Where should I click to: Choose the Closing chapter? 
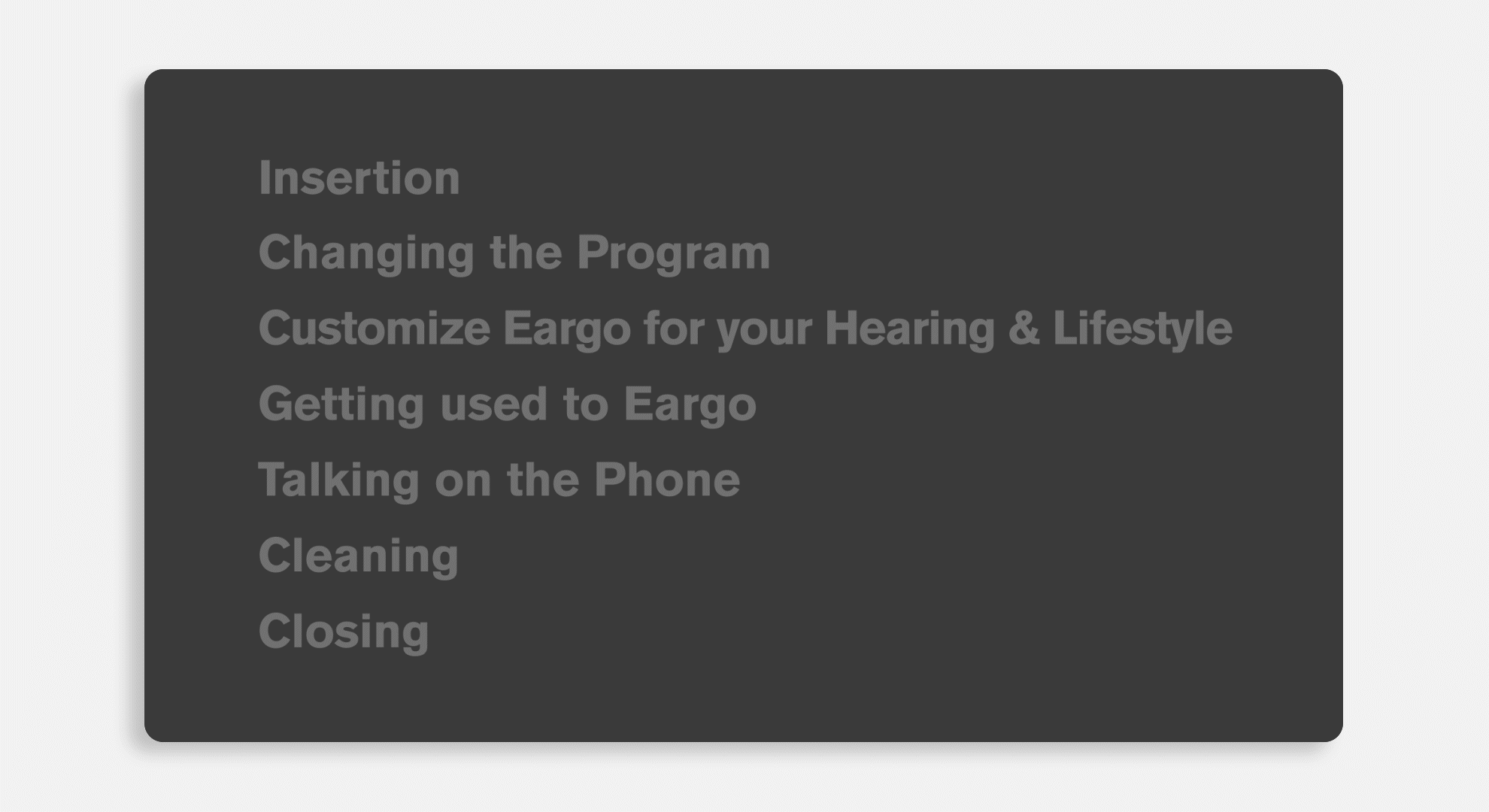click(x=344, y=632)
